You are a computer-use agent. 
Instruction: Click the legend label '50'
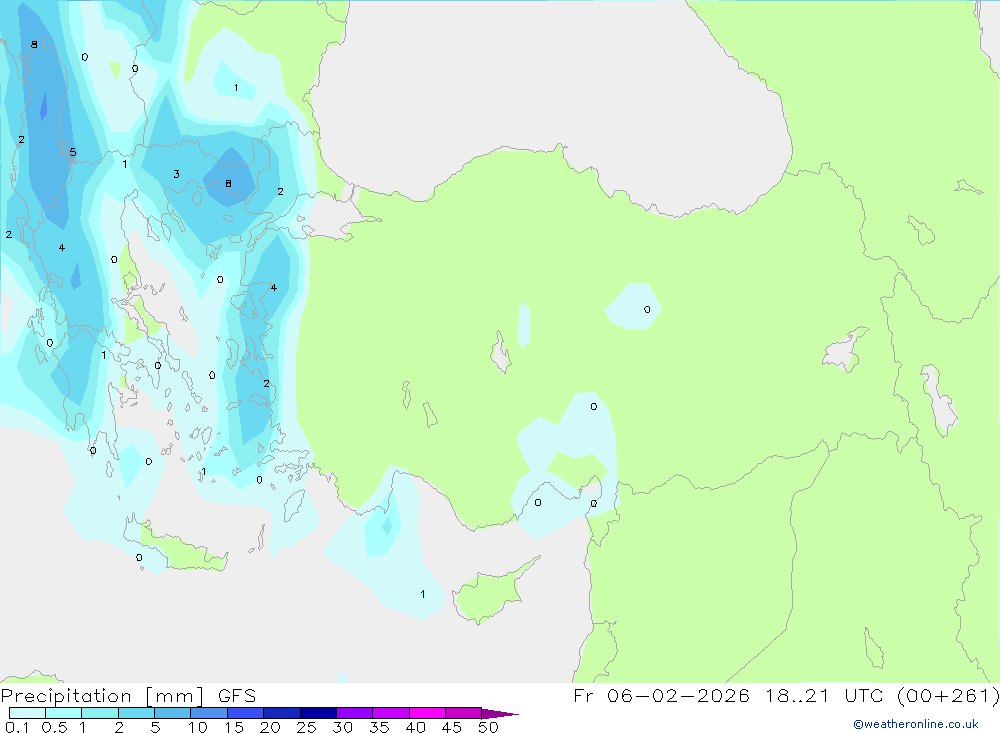[x=488, y=727]
